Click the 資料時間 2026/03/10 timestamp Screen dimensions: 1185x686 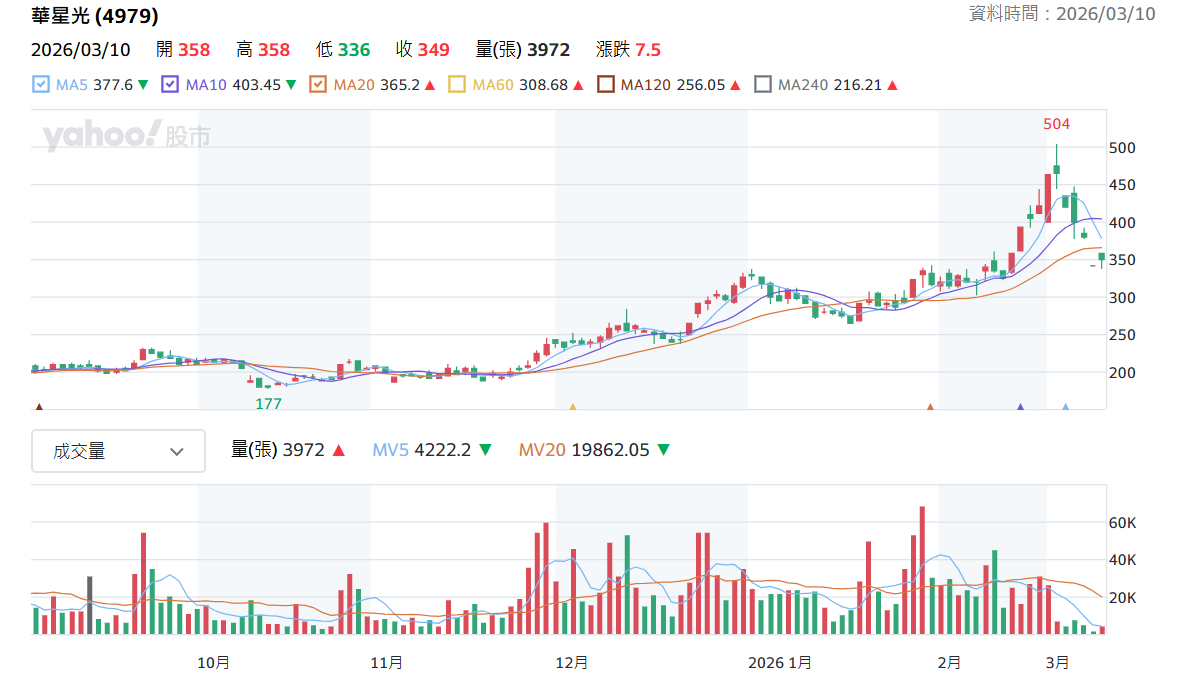(1062, 14)
